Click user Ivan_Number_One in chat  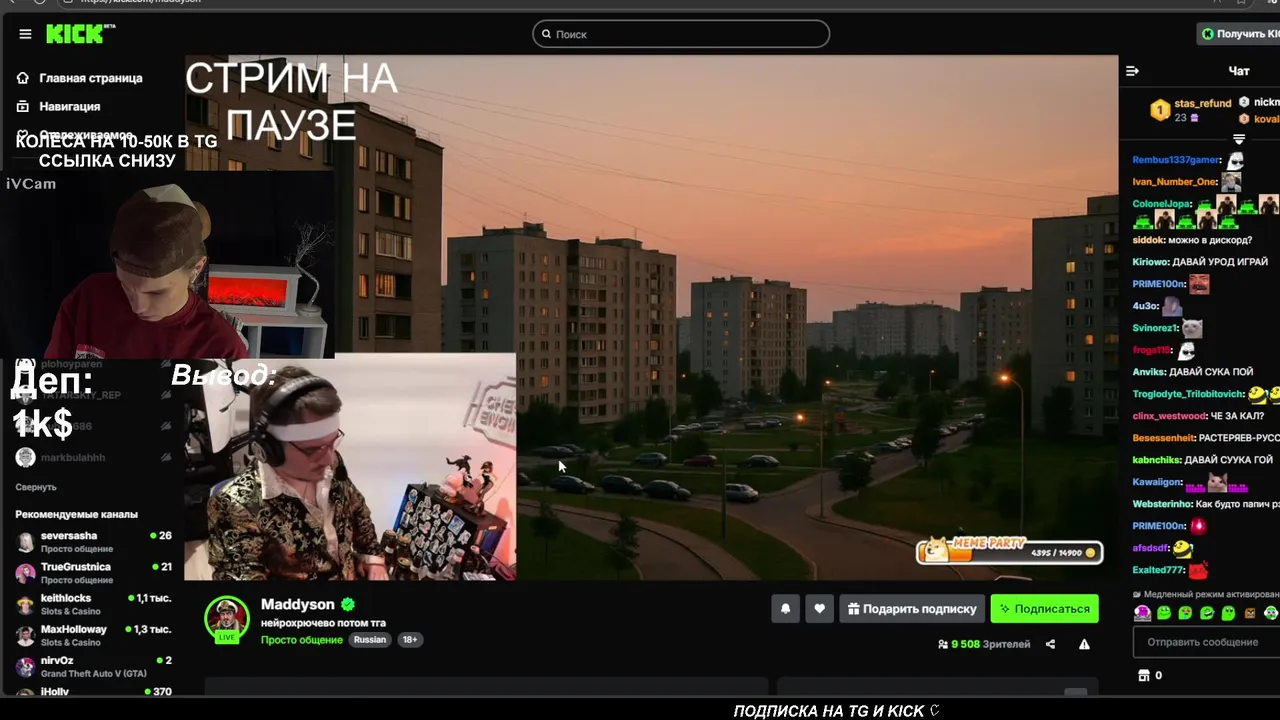[1174, 182]
